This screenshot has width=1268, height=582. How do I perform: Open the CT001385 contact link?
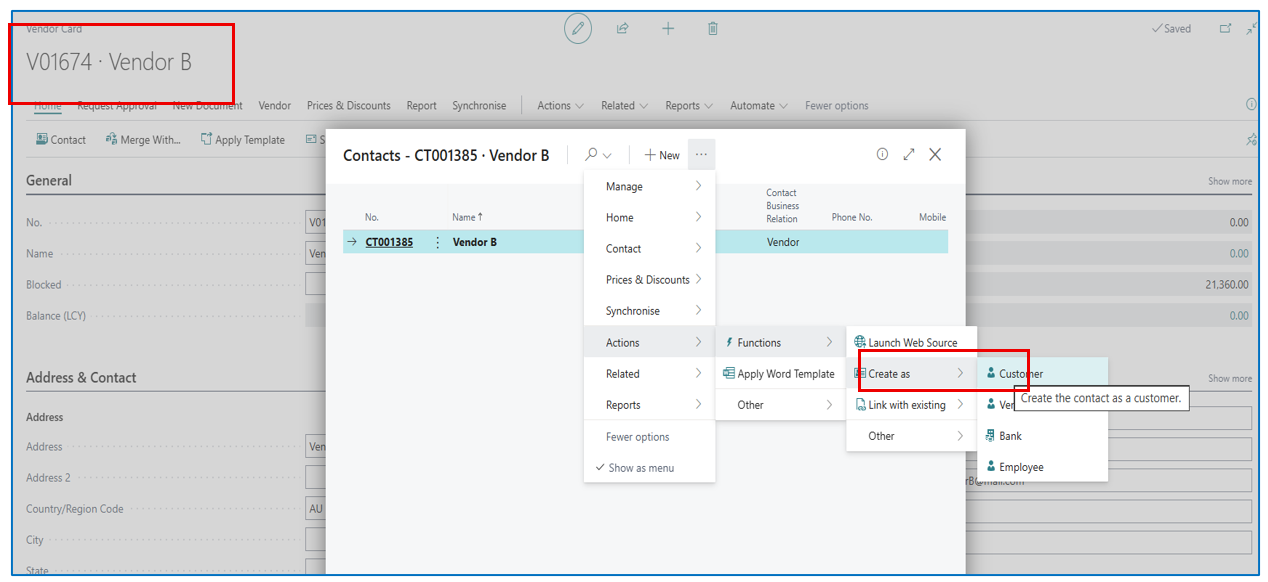389,242
